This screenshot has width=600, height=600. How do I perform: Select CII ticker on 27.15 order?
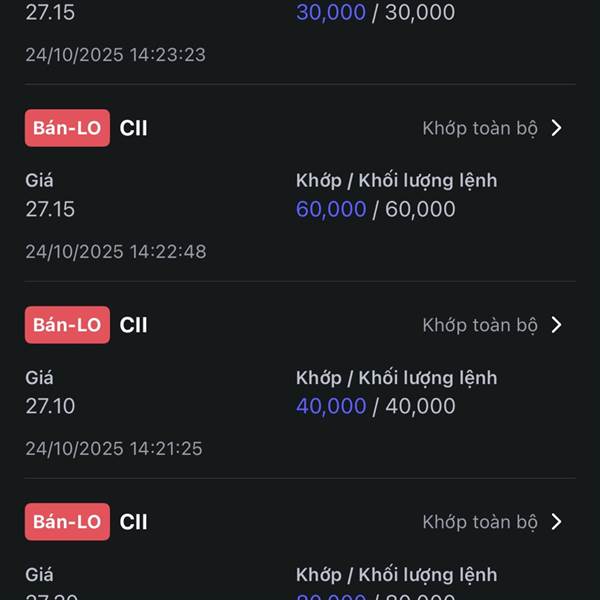pyautogui.click(x=133, y=128)
